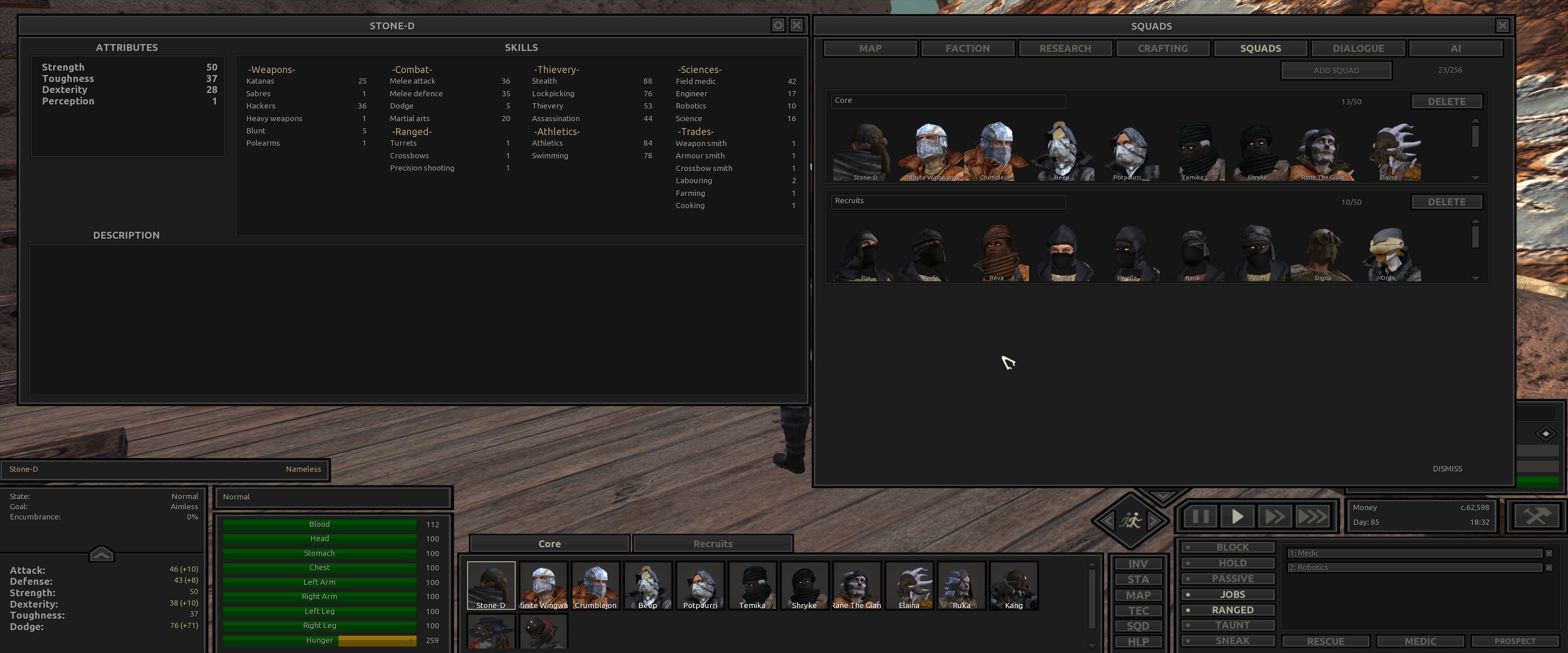Click the Recruits squad list's up arrow
Image resolution: width=1568 pixels, height=653 pixels.
(x=1475, y=222)
